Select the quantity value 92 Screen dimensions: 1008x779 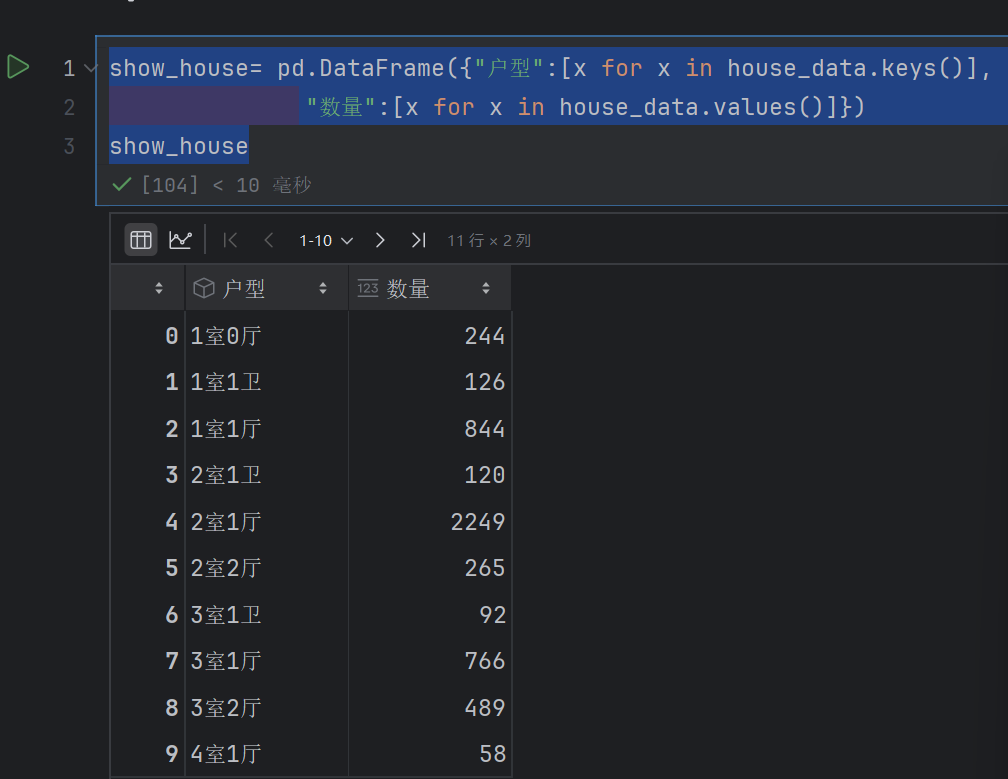[x=492, y=614]
